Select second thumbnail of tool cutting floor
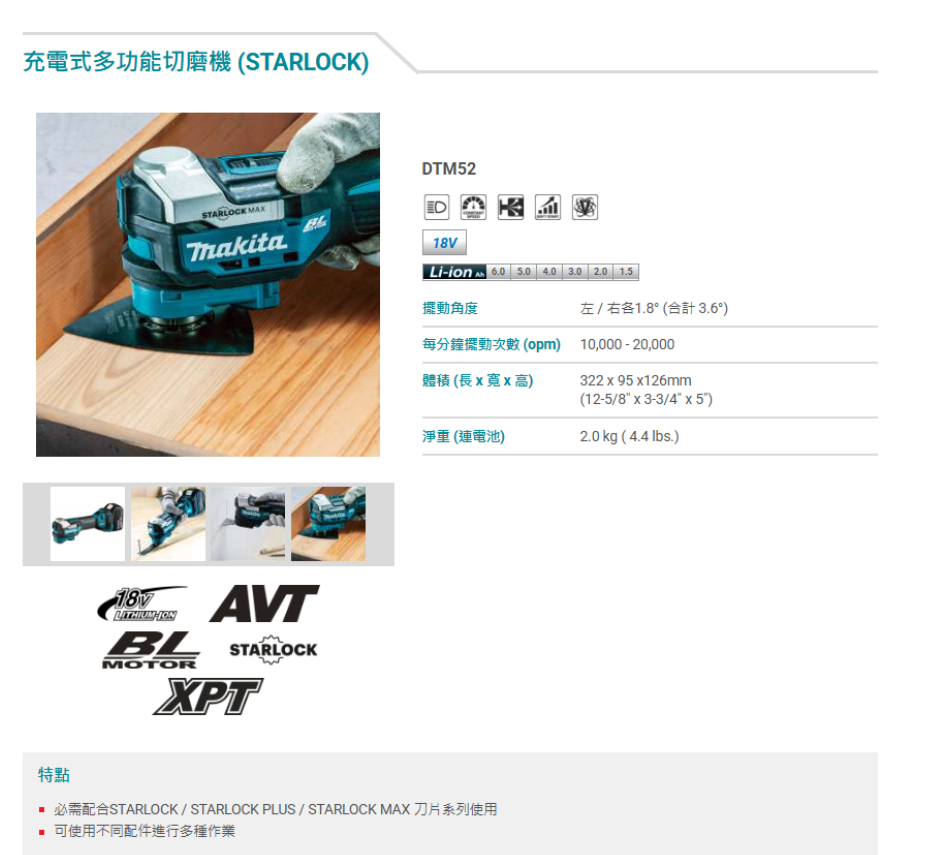 (x=168, y=524)
